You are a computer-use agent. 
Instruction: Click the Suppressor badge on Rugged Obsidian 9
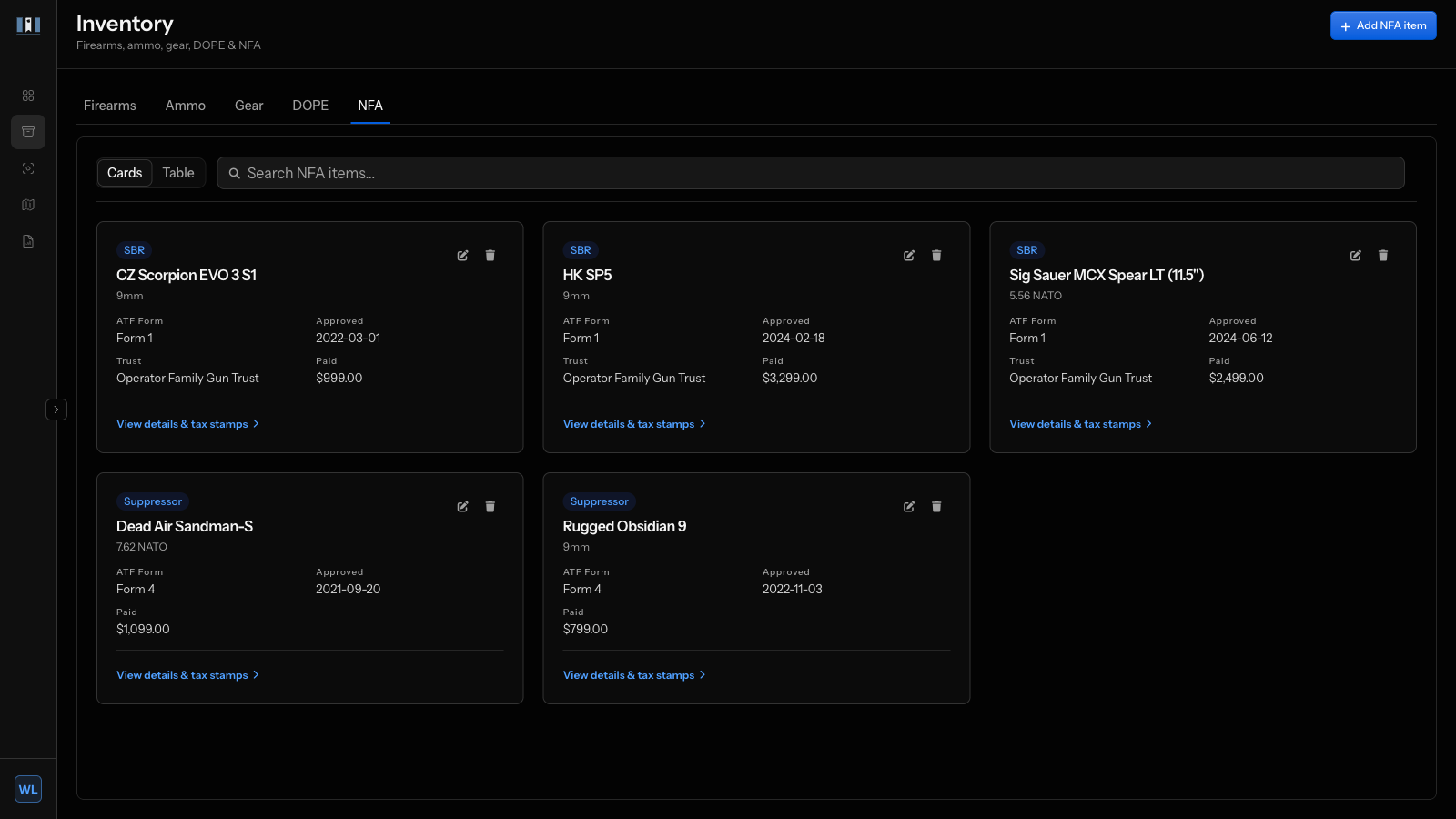600,501
